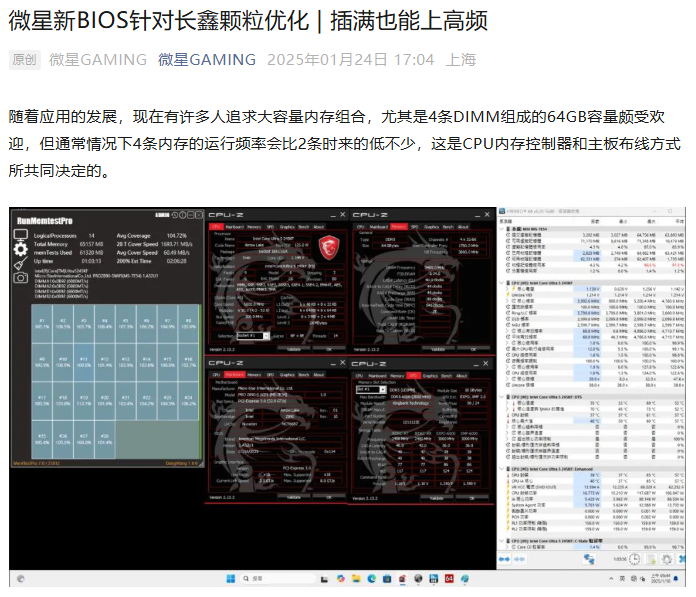Click HWiNFO network monitors icon

[x=589, y=559]
